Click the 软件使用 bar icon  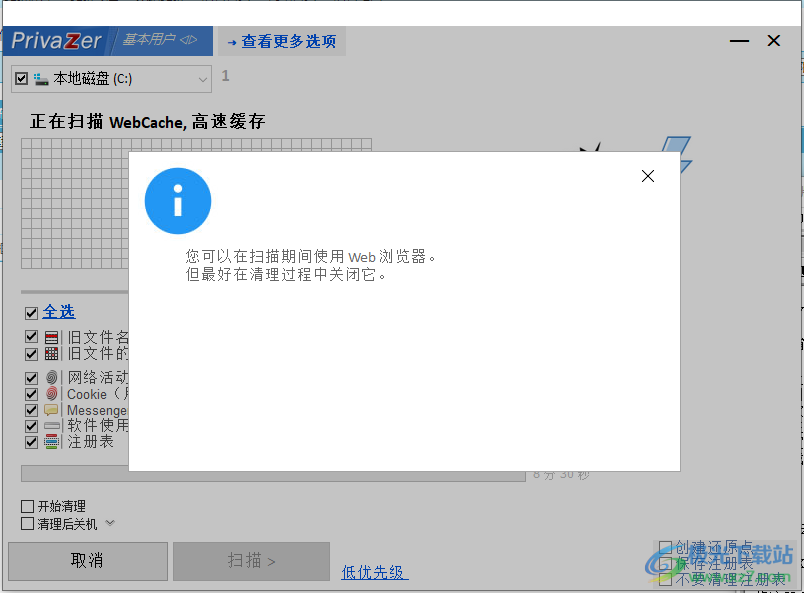pyautogui.click(x=52, y=425)
